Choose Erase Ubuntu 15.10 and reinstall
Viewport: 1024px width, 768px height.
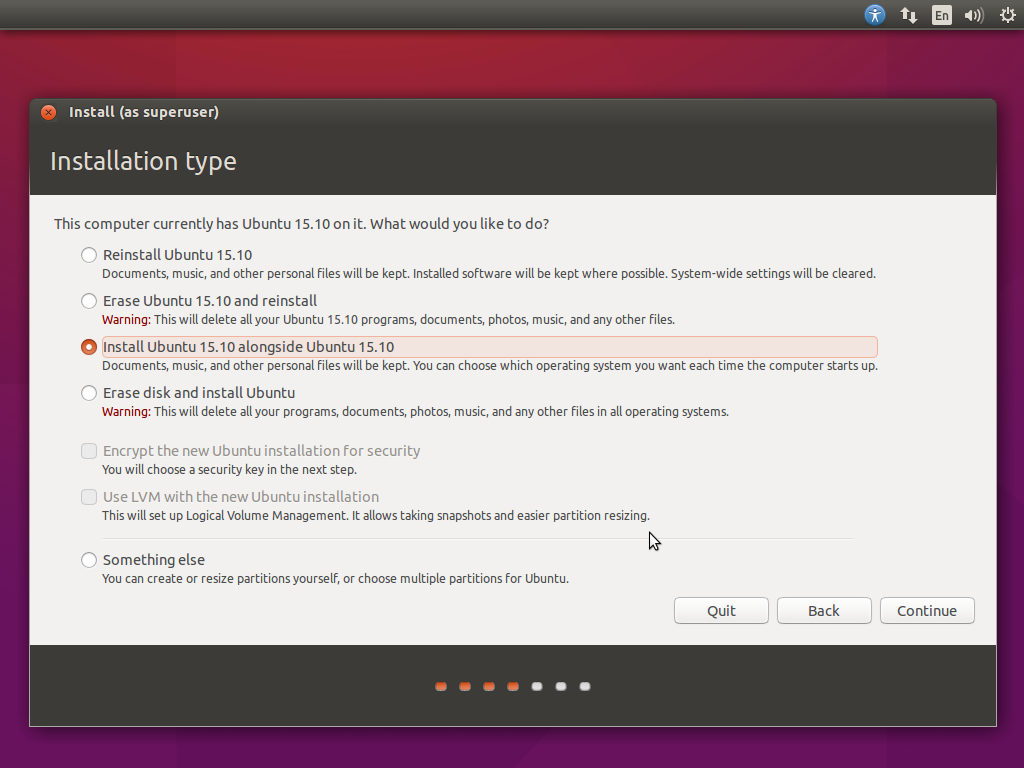pyautogui.click(x=90, y=301)
